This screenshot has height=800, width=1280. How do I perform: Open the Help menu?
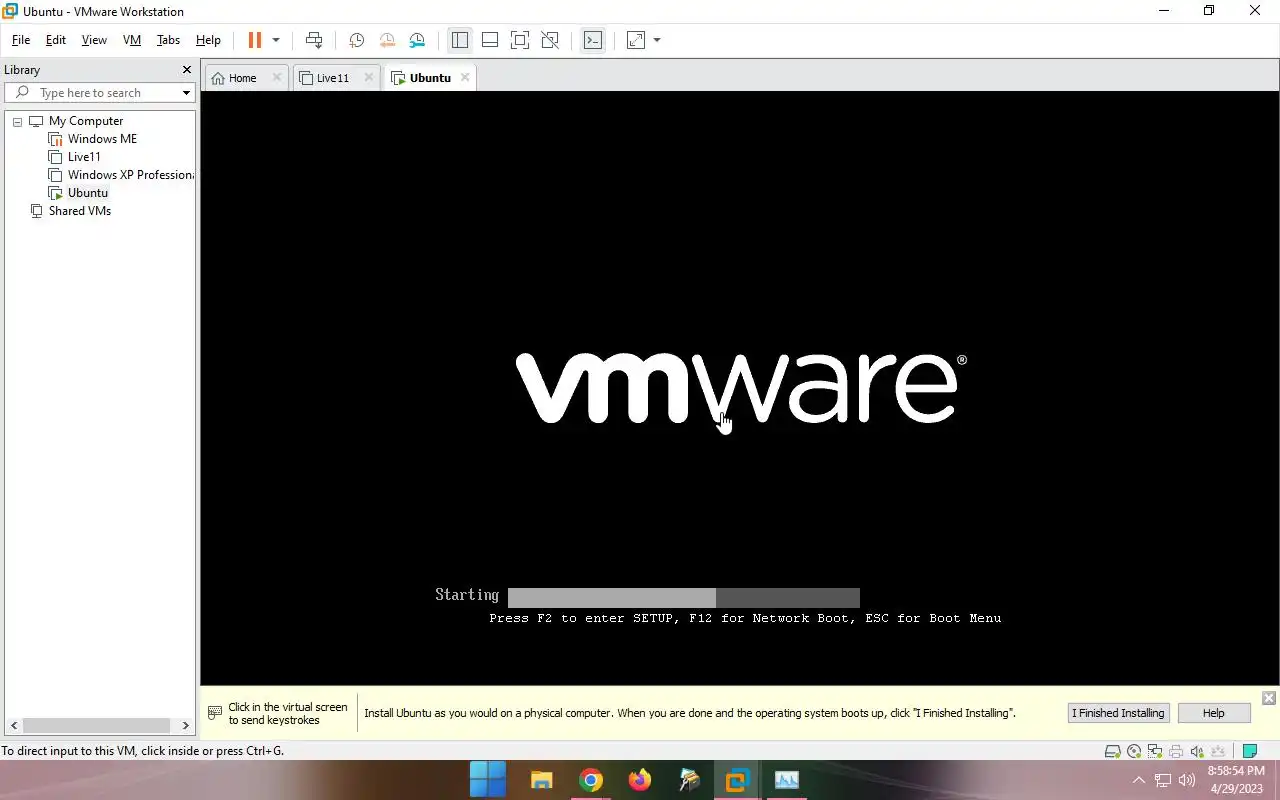point(208,40)
